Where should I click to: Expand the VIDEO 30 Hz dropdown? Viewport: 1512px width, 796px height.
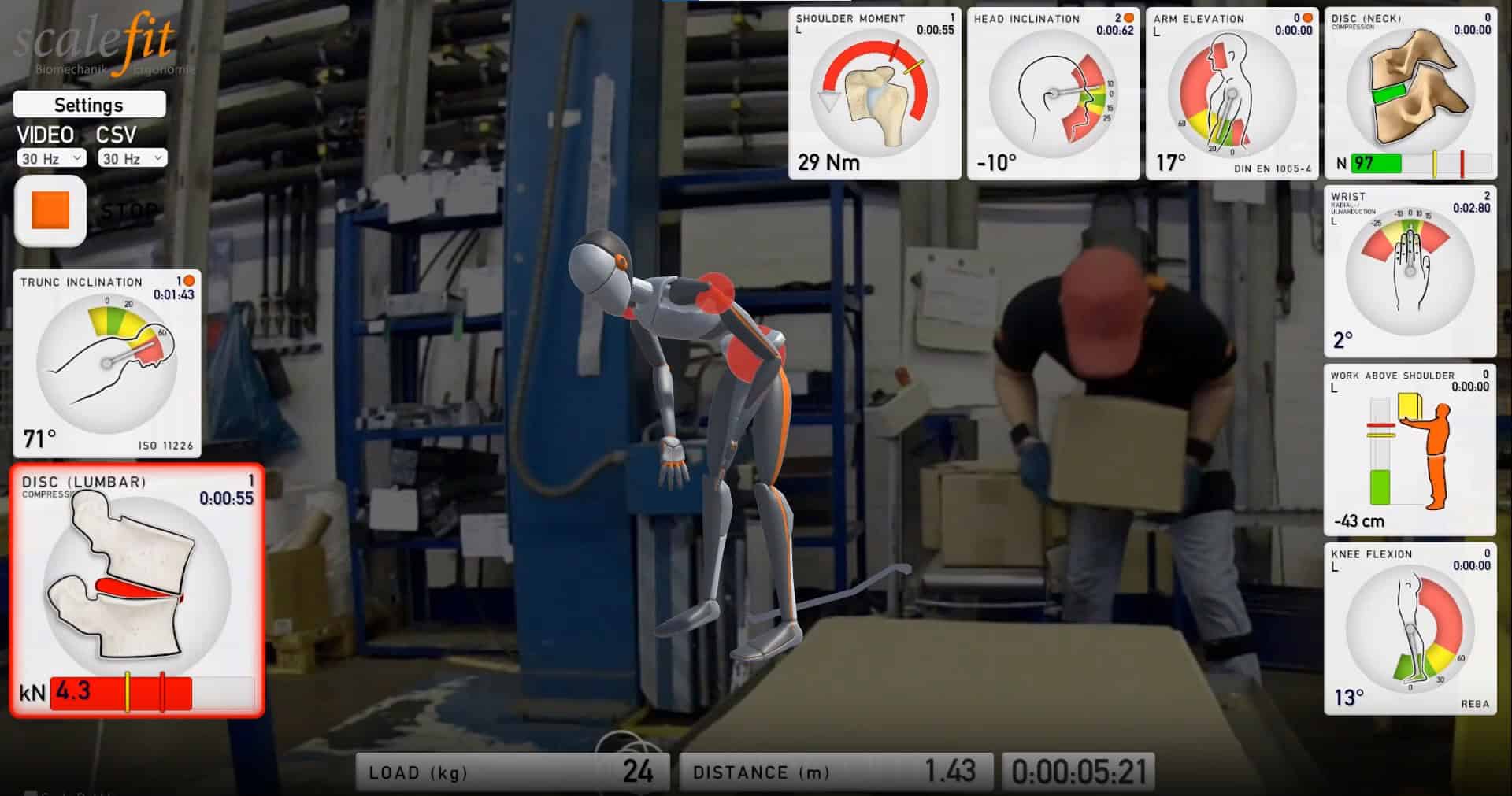(51, 158)
